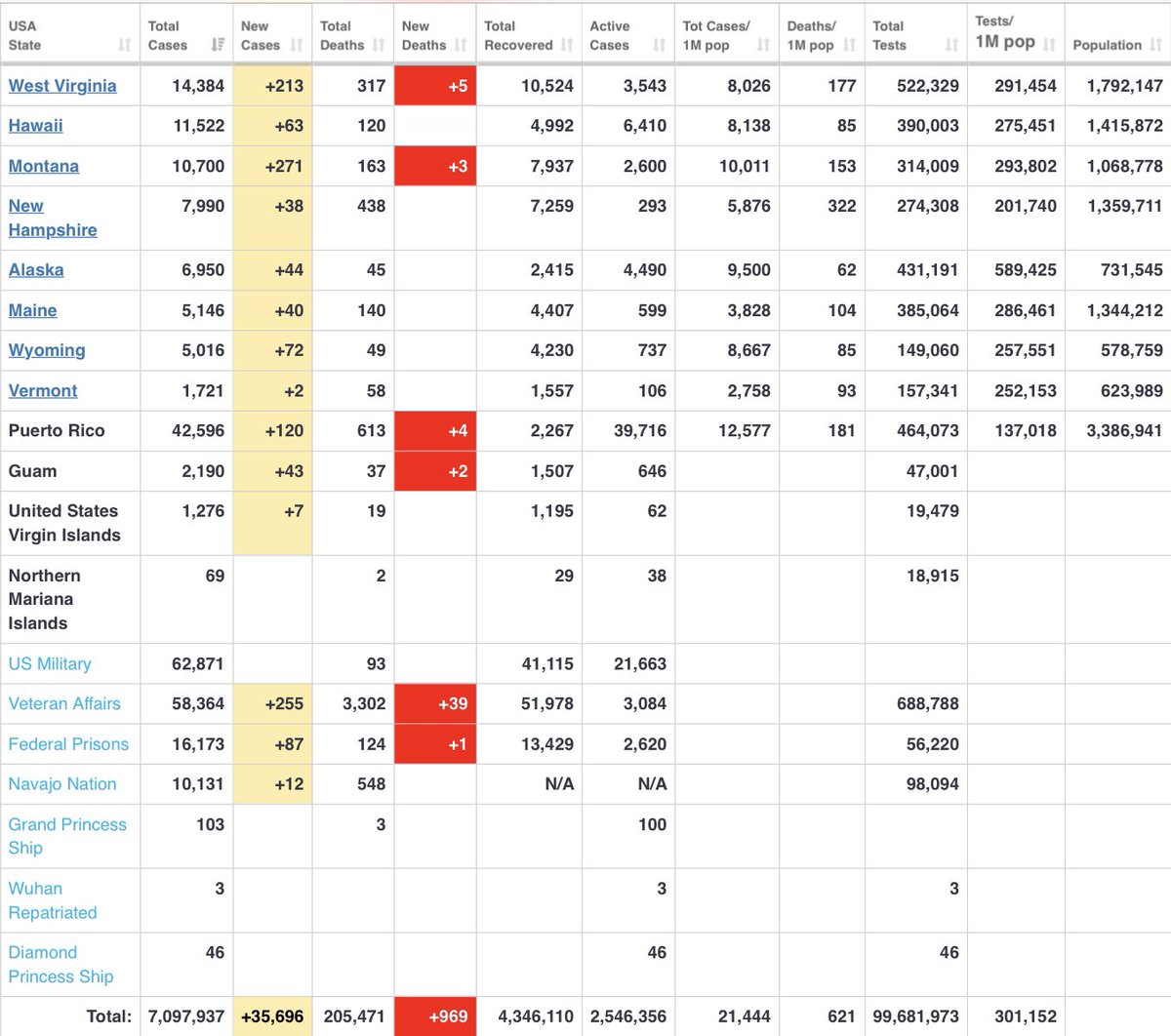The height and width of the screenshot is (1036, 1171).
Task: Sort by Total Deaths column arrows
Action: coord(379,45)
